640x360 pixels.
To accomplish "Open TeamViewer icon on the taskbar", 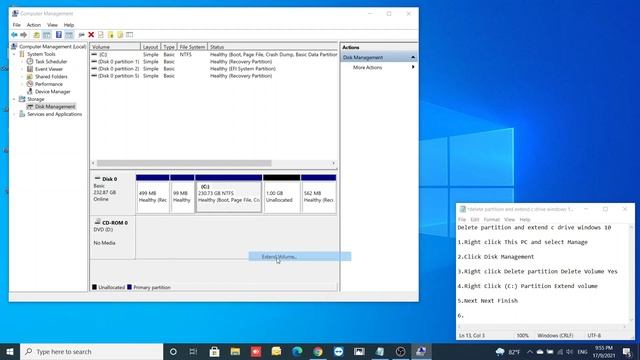I will (x=338, y=351).
